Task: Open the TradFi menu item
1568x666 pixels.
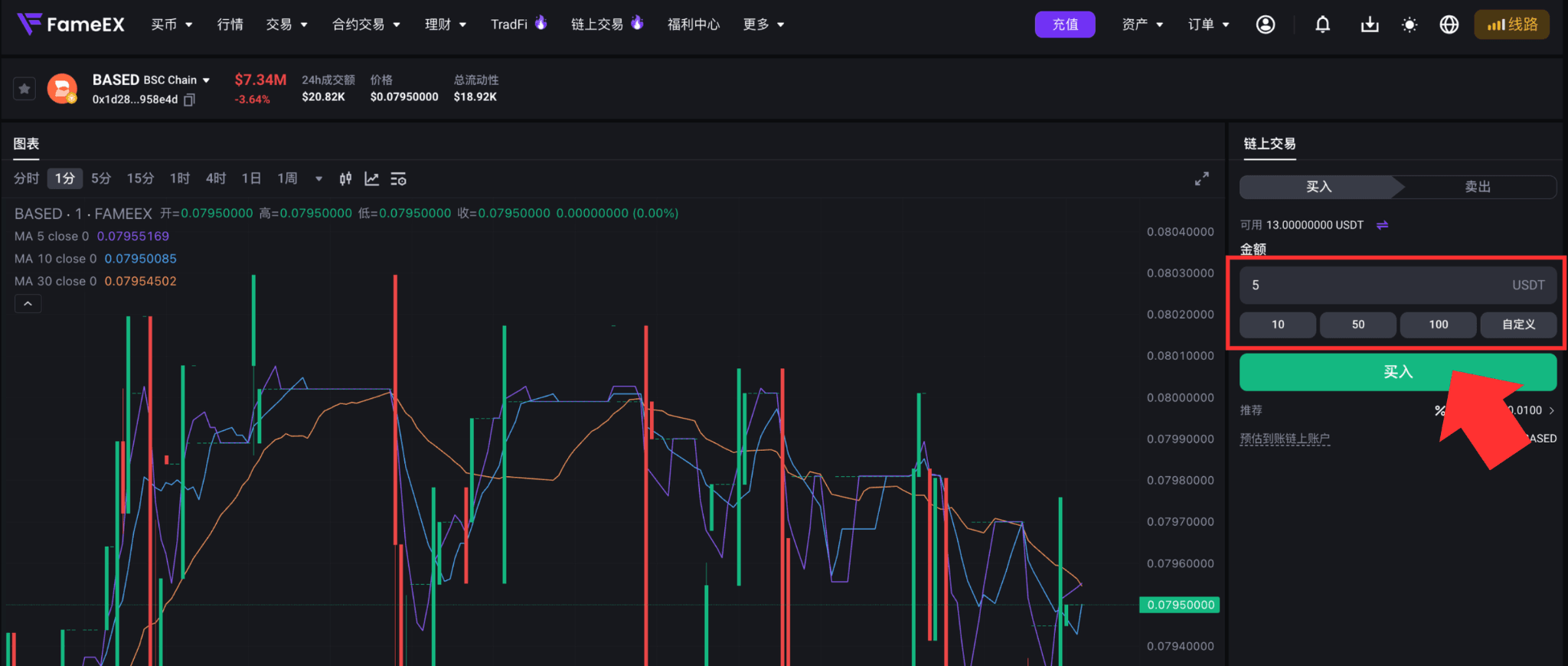Action: point(509,24)
